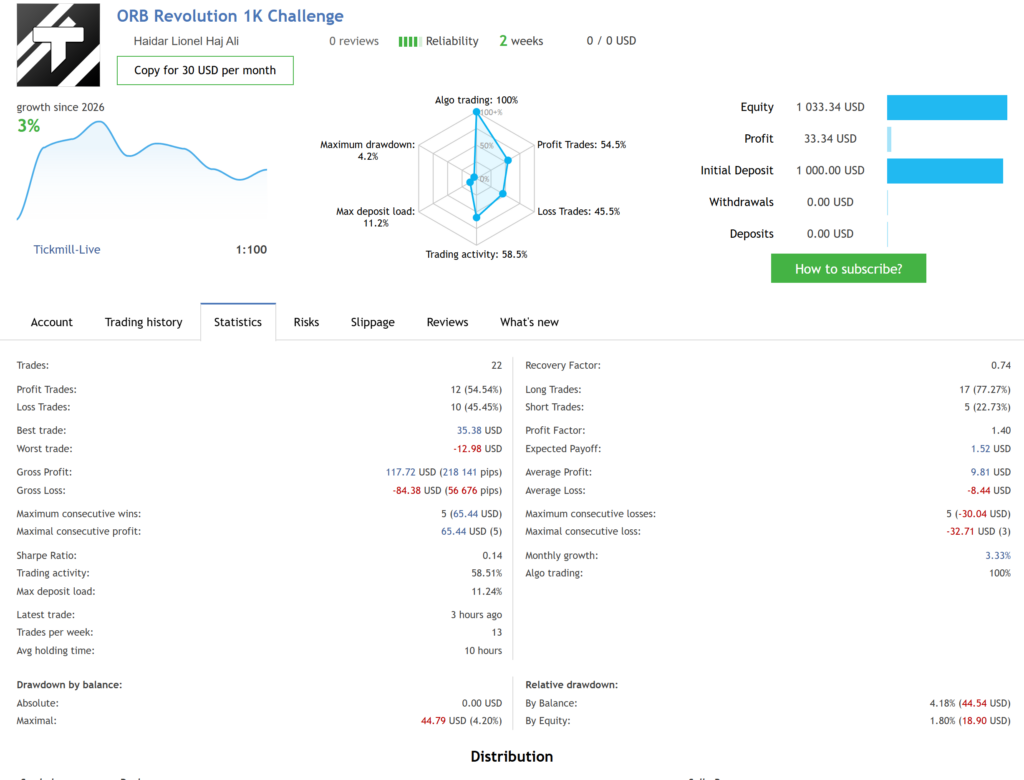Switch to the Trading history tab
1024x780 pixels.
tap(144, 322)
